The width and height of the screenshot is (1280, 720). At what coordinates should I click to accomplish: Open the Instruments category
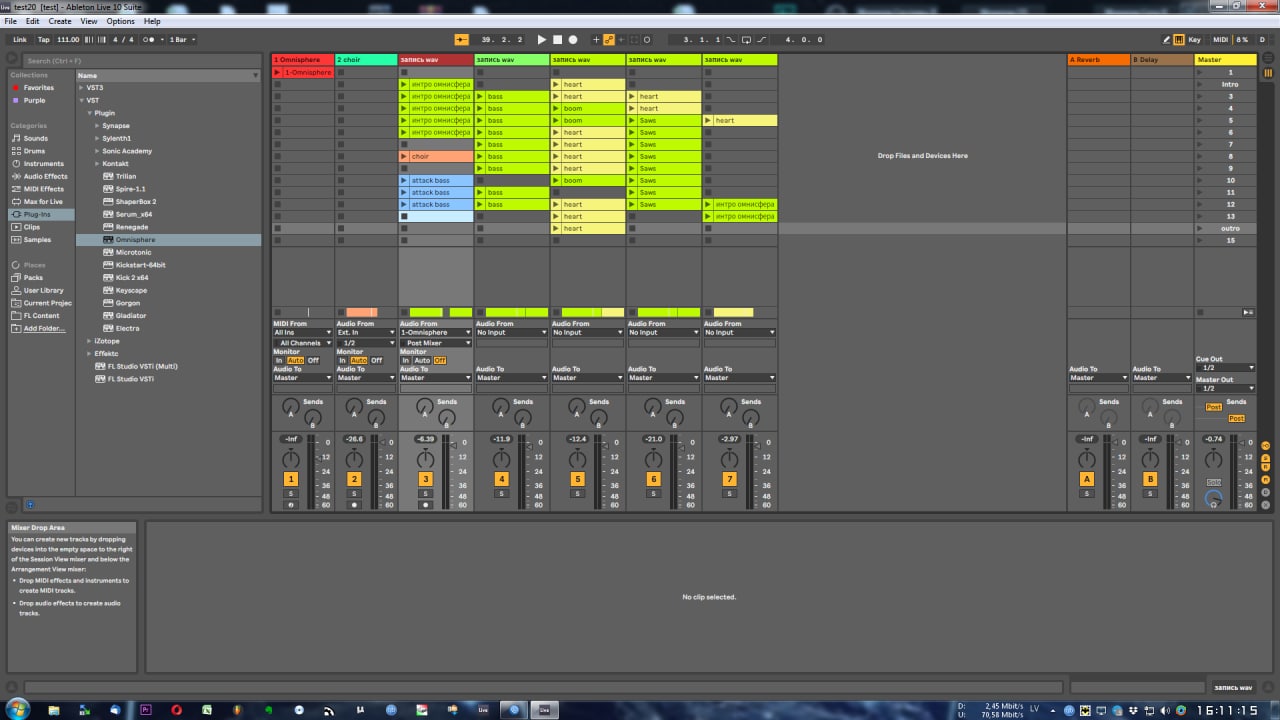(x=43, y=163)
